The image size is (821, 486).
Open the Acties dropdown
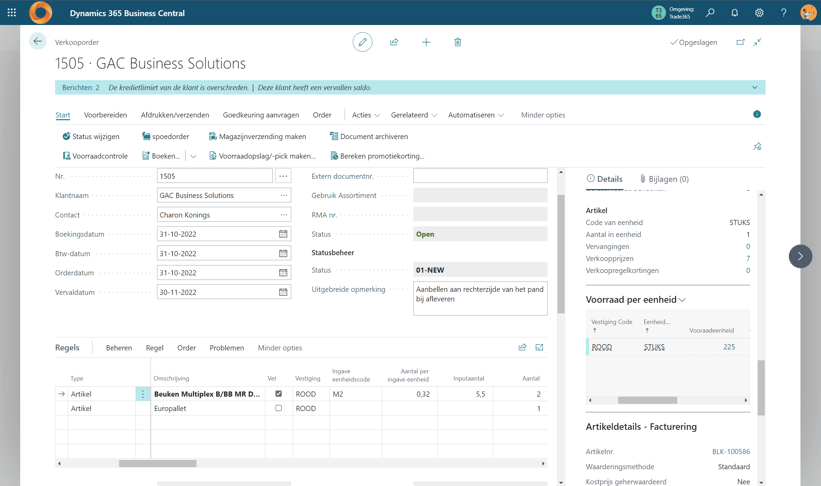point(366,115)
